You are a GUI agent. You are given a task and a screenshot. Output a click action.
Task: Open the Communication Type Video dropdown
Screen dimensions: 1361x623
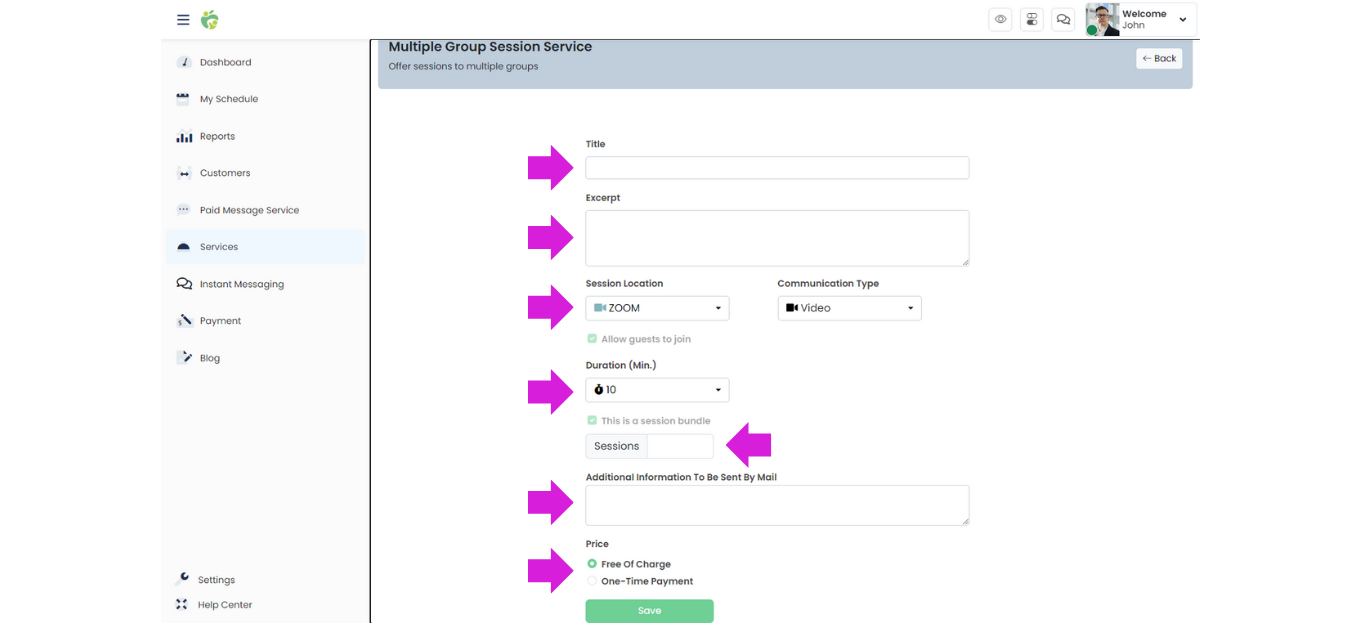(x=849, y=308)
